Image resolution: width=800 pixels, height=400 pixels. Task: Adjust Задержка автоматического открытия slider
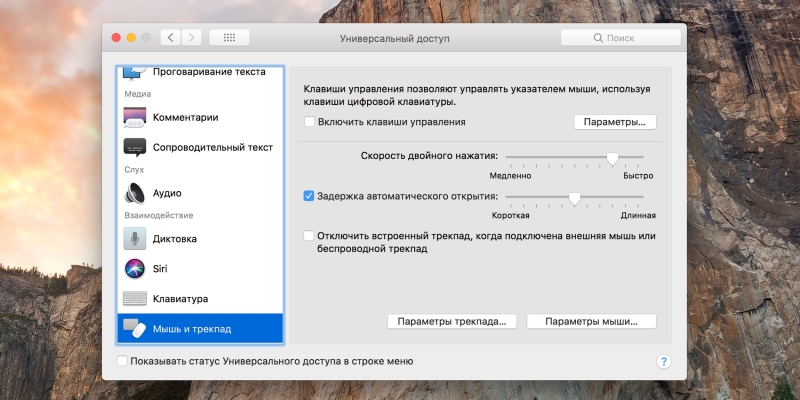(574, 198)
